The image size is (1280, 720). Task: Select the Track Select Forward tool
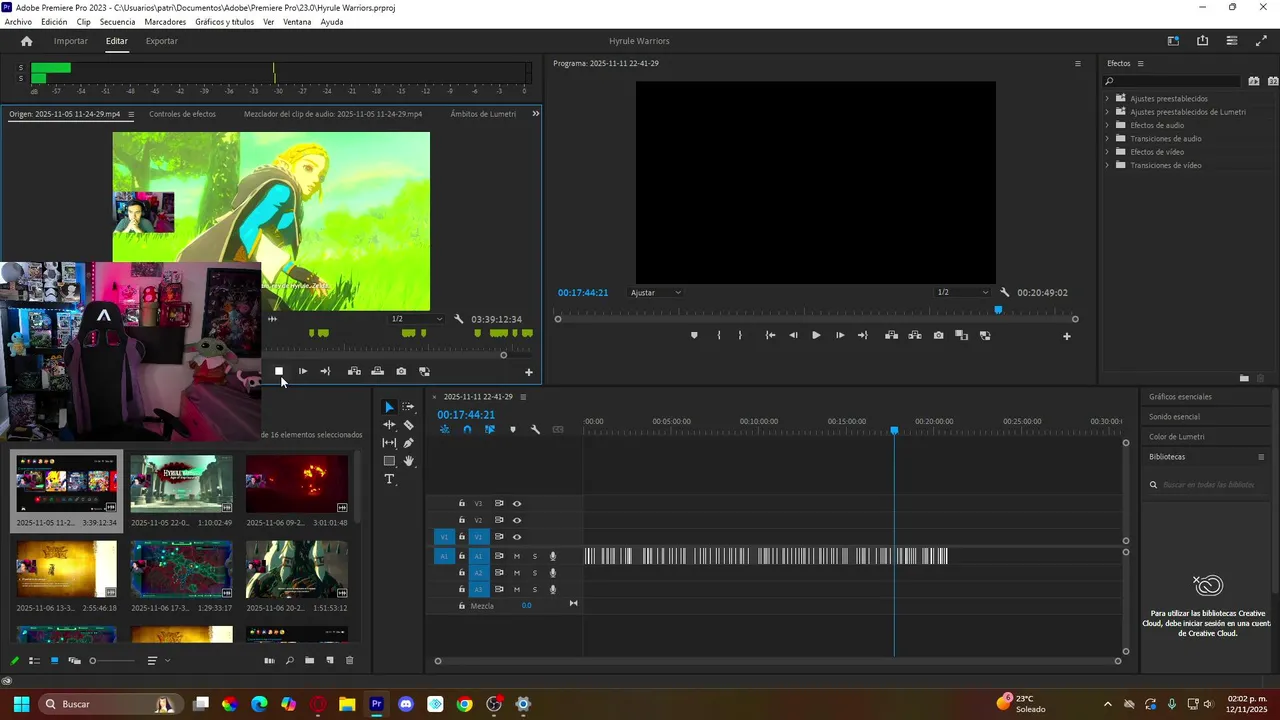[408, 407]
